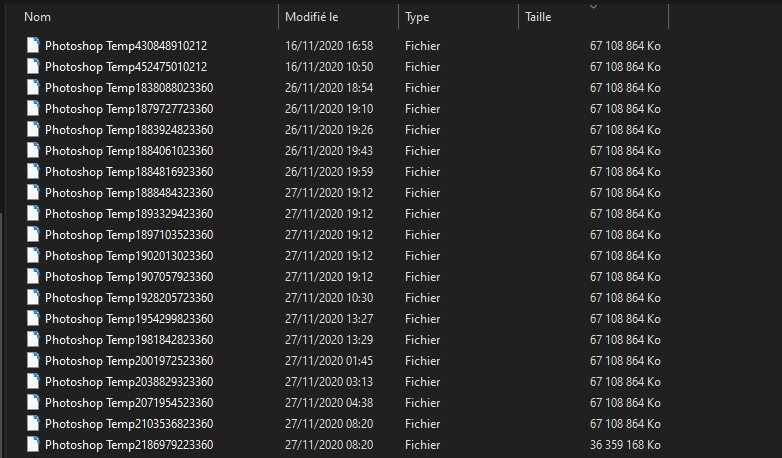This screenshot has width=782, height=458.
Task: Select file name Photoshop Temp1902013023360
Action: 129,255
